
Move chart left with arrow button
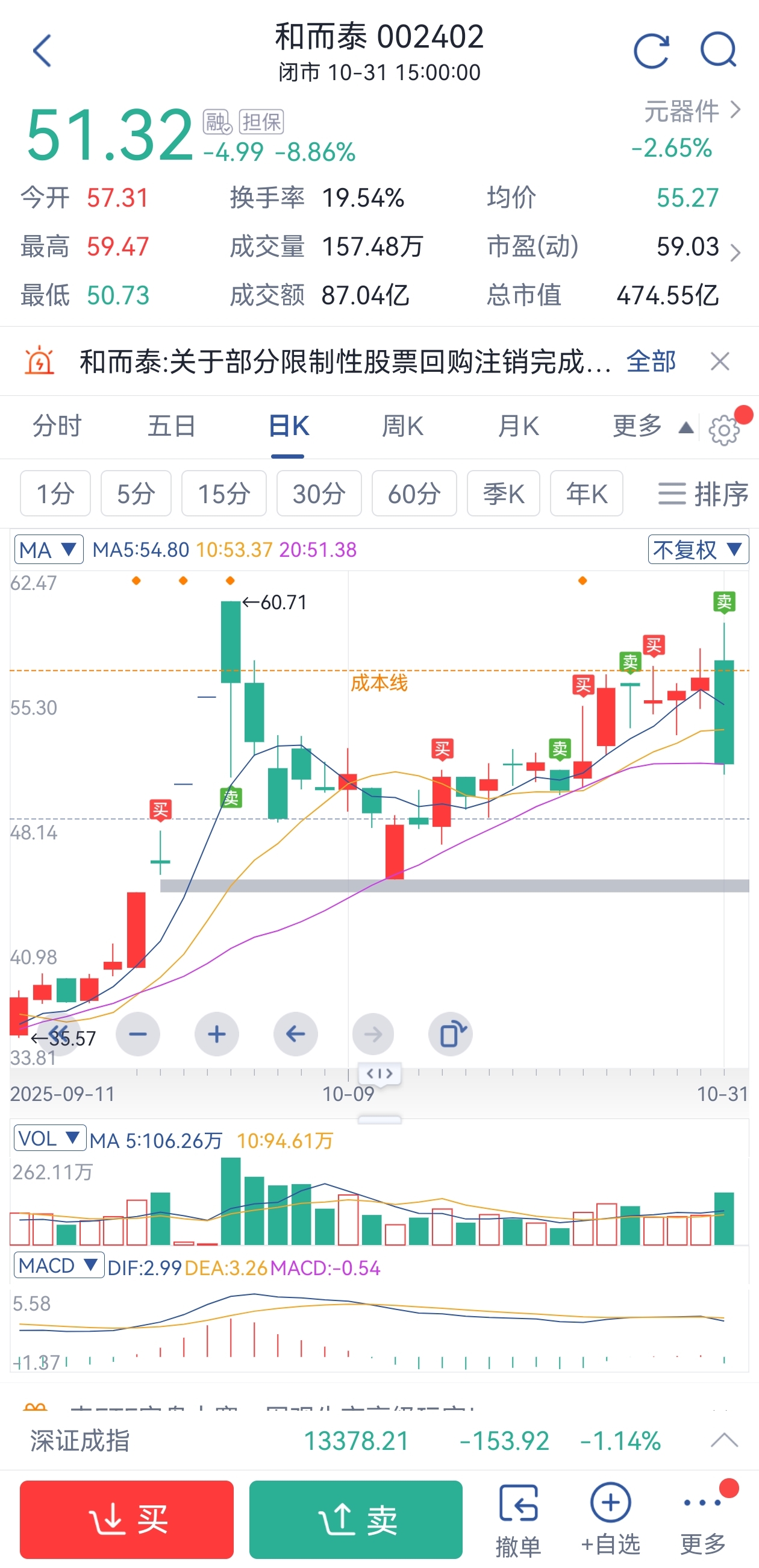click(295, 1034)
